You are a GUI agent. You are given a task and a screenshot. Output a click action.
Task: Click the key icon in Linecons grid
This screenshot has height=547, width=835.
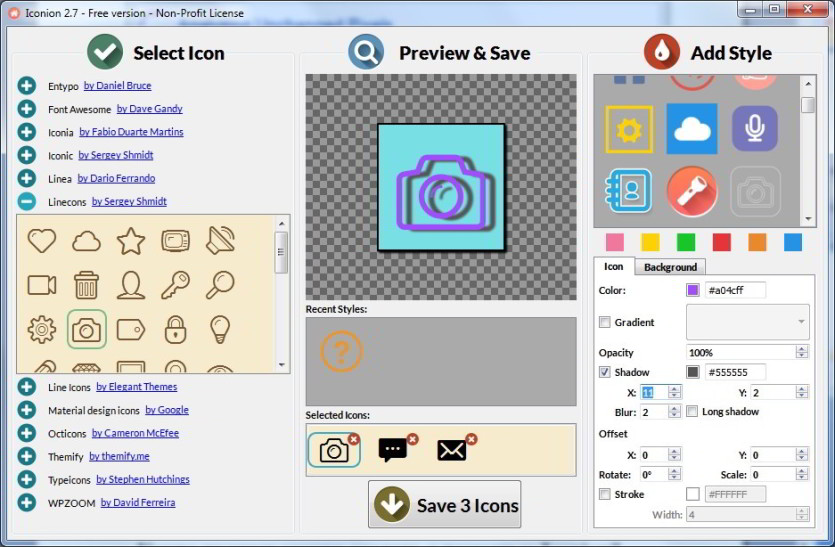(x=175, y=285)
